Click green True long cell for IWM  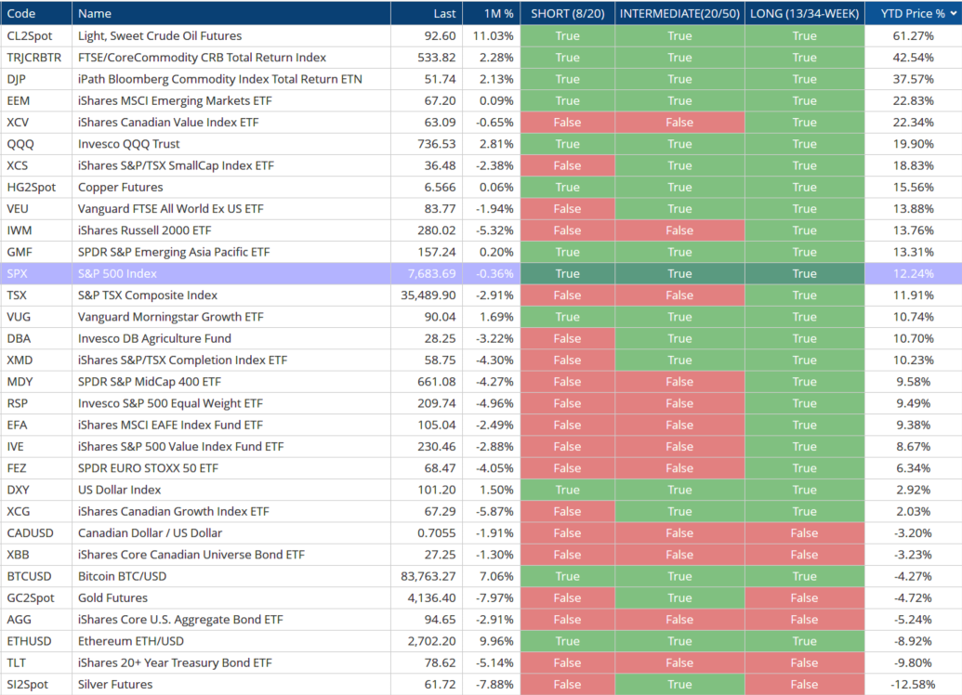804,231
